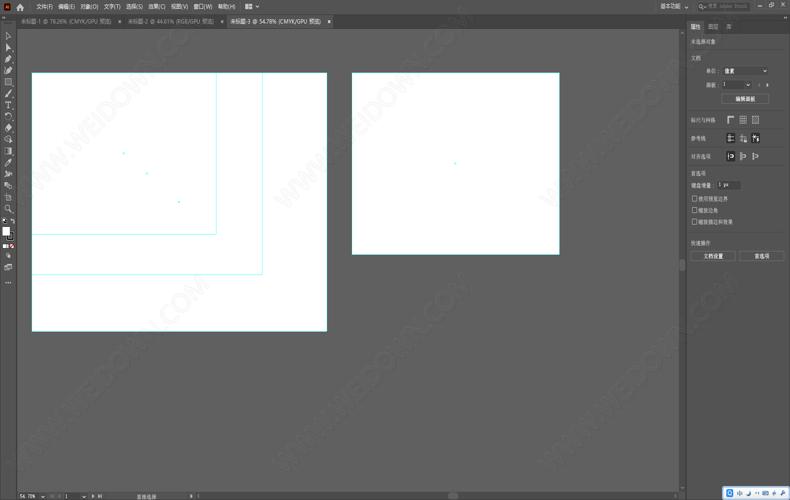Open the Units dropdown

tap(745, 71)
